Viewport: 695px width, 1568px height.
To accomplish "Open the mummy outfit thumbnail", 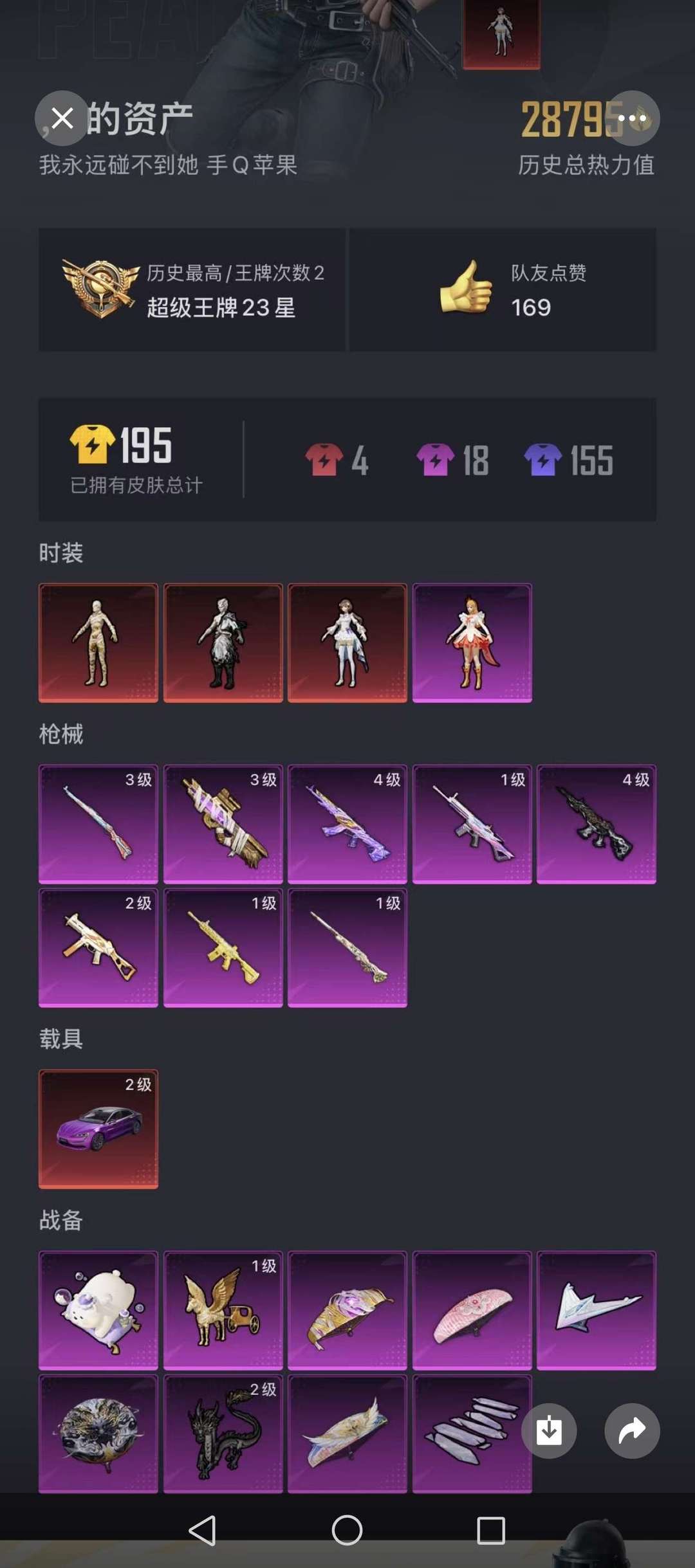I will point(98,643).
